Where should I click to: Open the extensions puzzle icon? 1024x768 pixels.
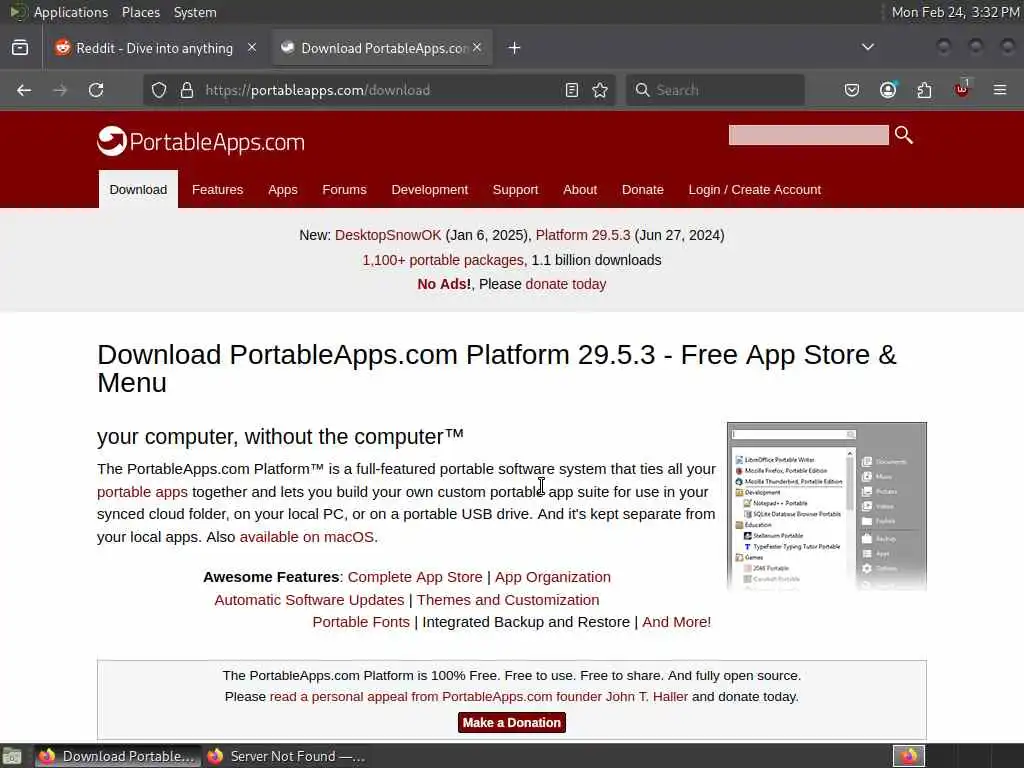coord(924,90)
